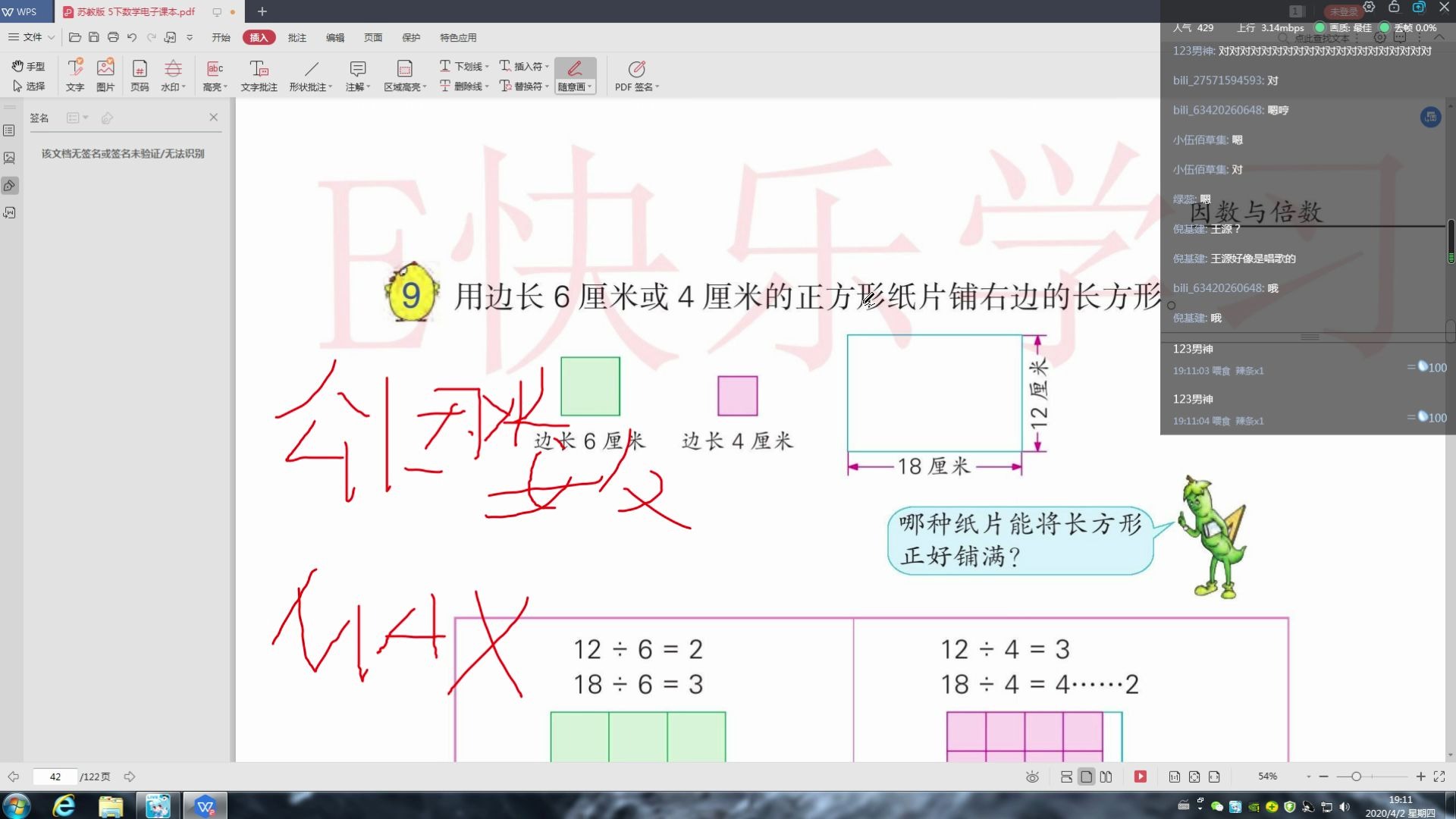This screenshot has width=1456, height=819.
Task: Select the 选择 selection mode
Action: [x=27, y=86]
